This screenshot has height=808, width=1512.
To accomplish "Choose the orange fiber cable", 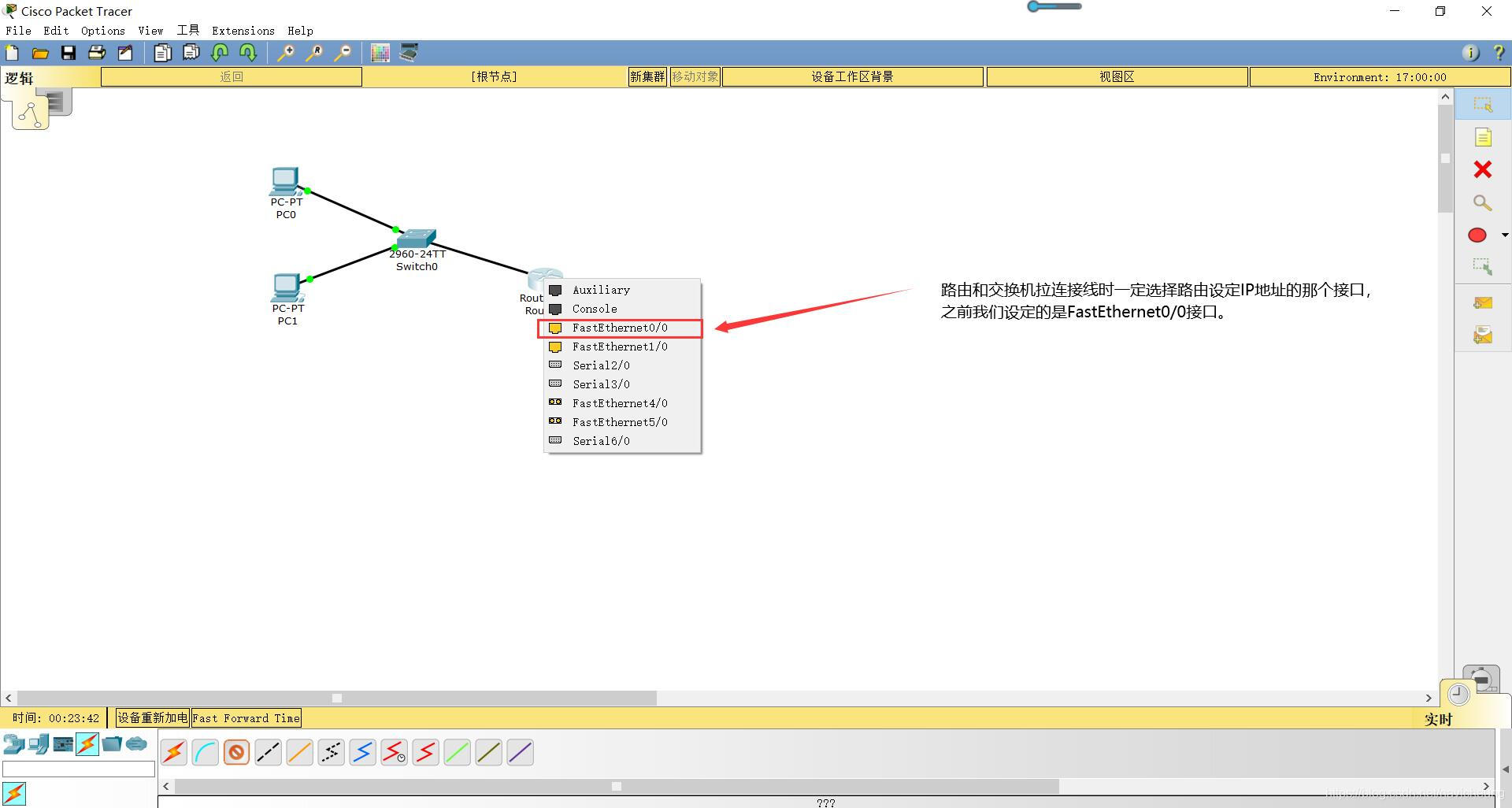I will 300,753.
